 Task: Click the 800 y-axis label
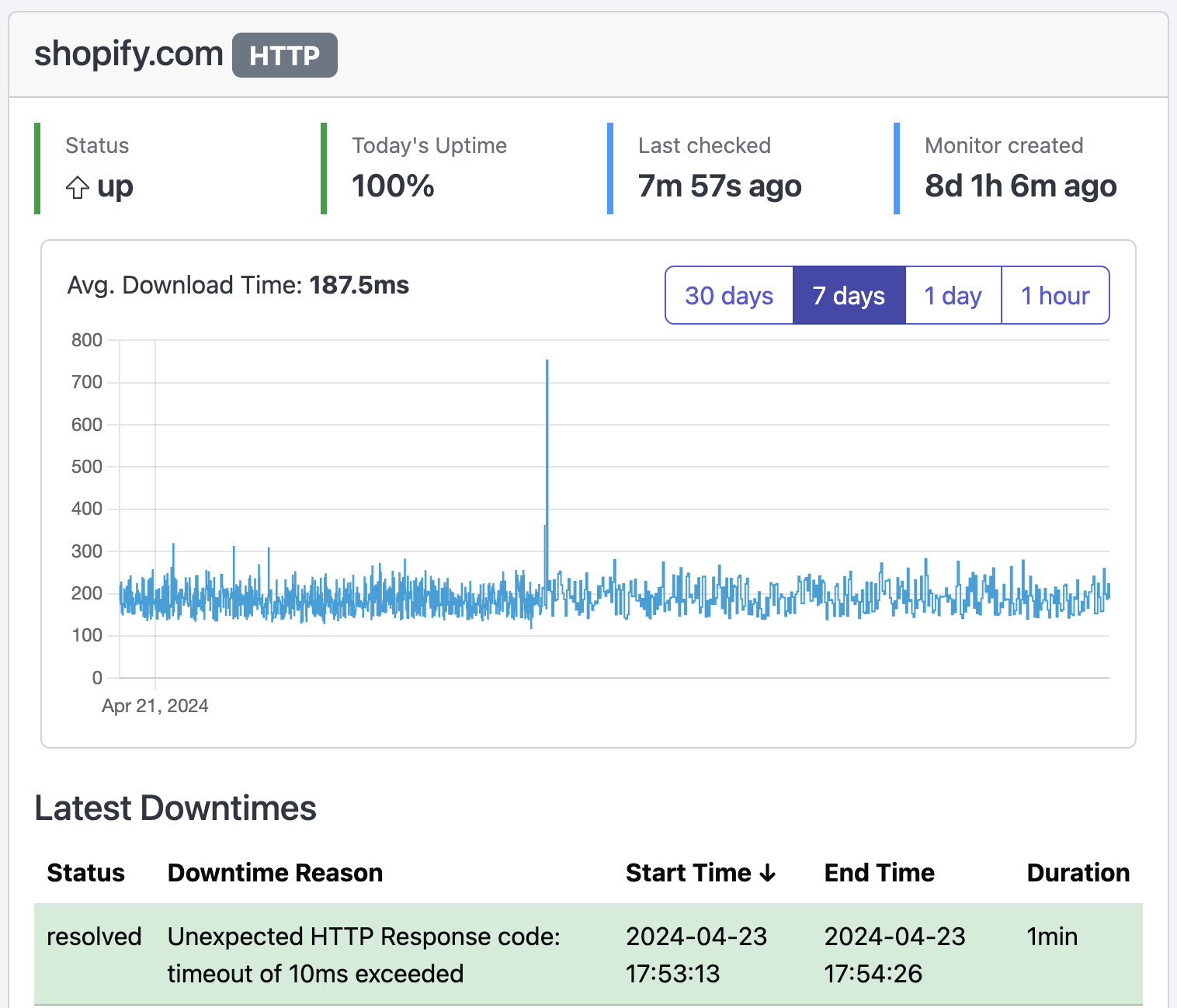coord(87,340)
